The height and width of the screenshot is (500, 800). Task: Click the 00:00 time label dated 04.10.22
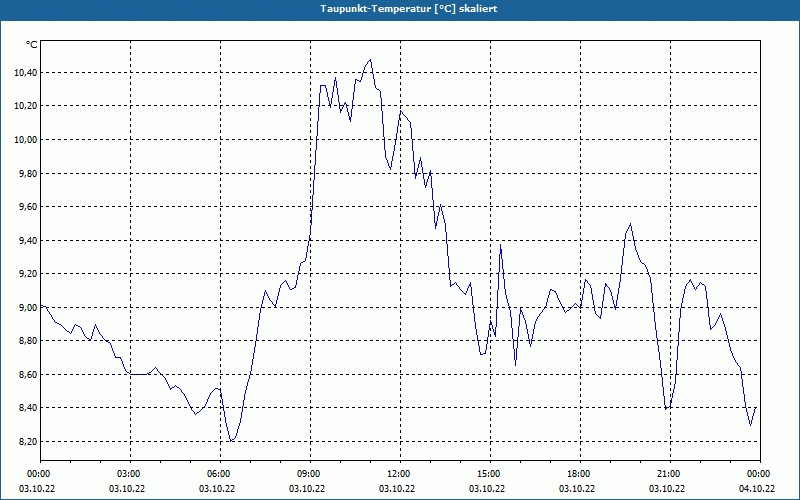760,474
